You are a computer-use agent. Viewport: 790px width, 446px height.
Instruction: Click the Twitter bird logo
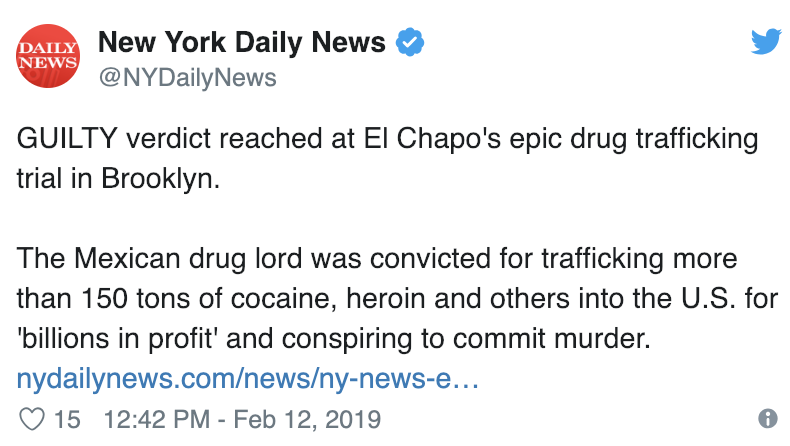(x=766, y=41)
